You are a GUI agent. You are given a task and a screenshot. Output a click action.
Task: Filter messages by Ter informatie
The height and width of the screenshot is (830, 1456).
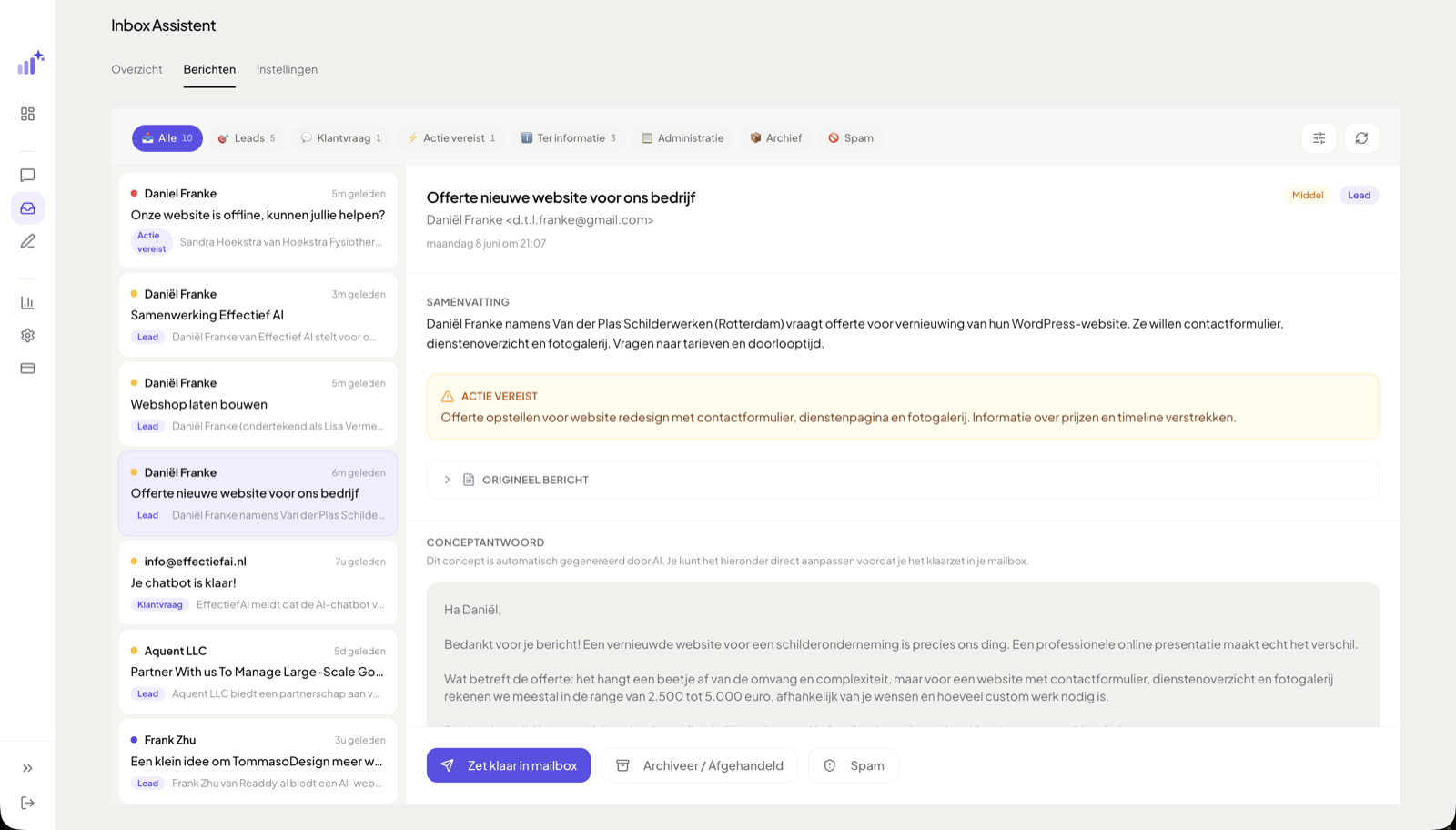[x=568, y=138]
